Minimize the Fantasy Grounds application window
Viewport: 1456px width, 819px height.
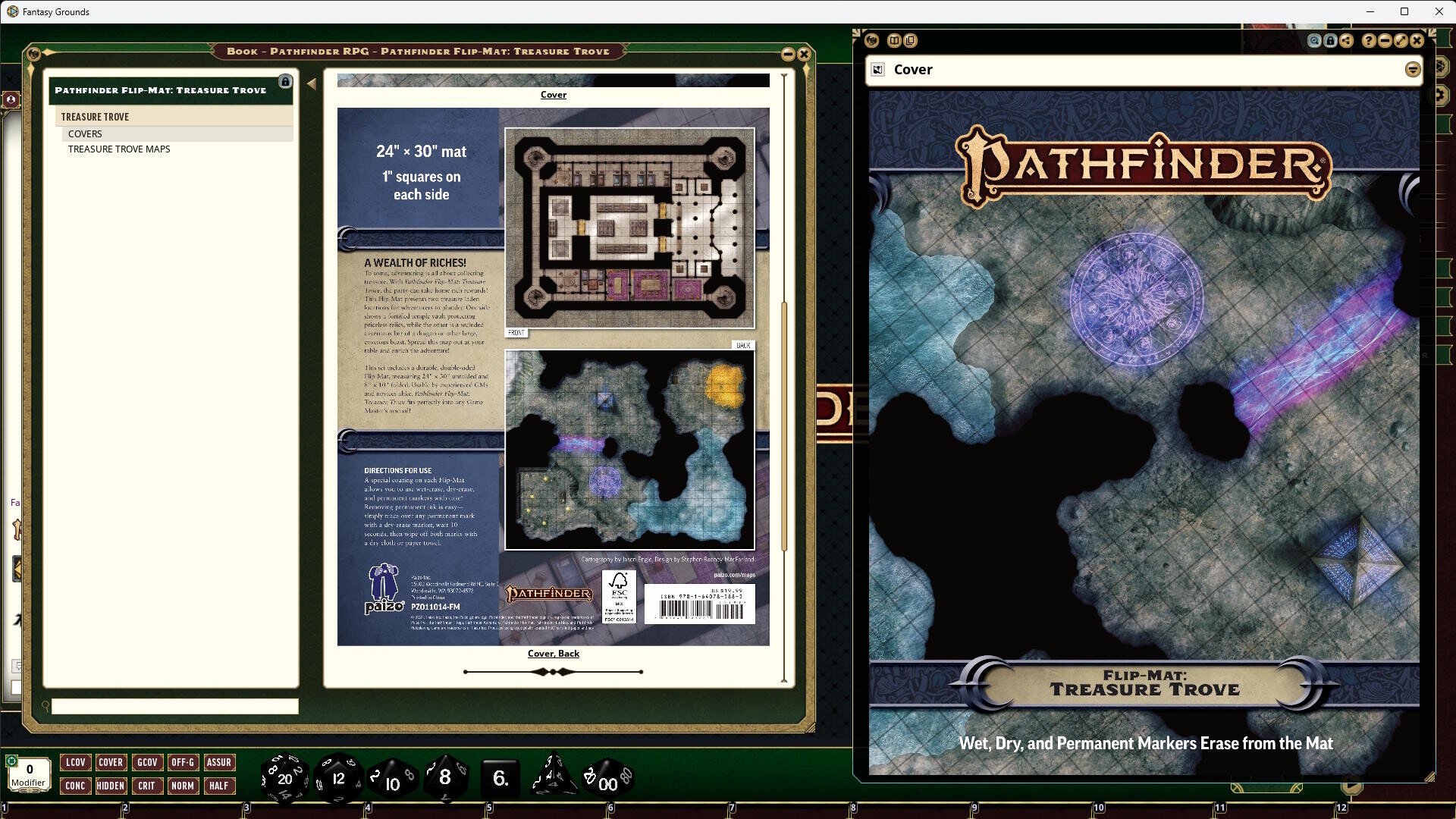point(1370,11)
